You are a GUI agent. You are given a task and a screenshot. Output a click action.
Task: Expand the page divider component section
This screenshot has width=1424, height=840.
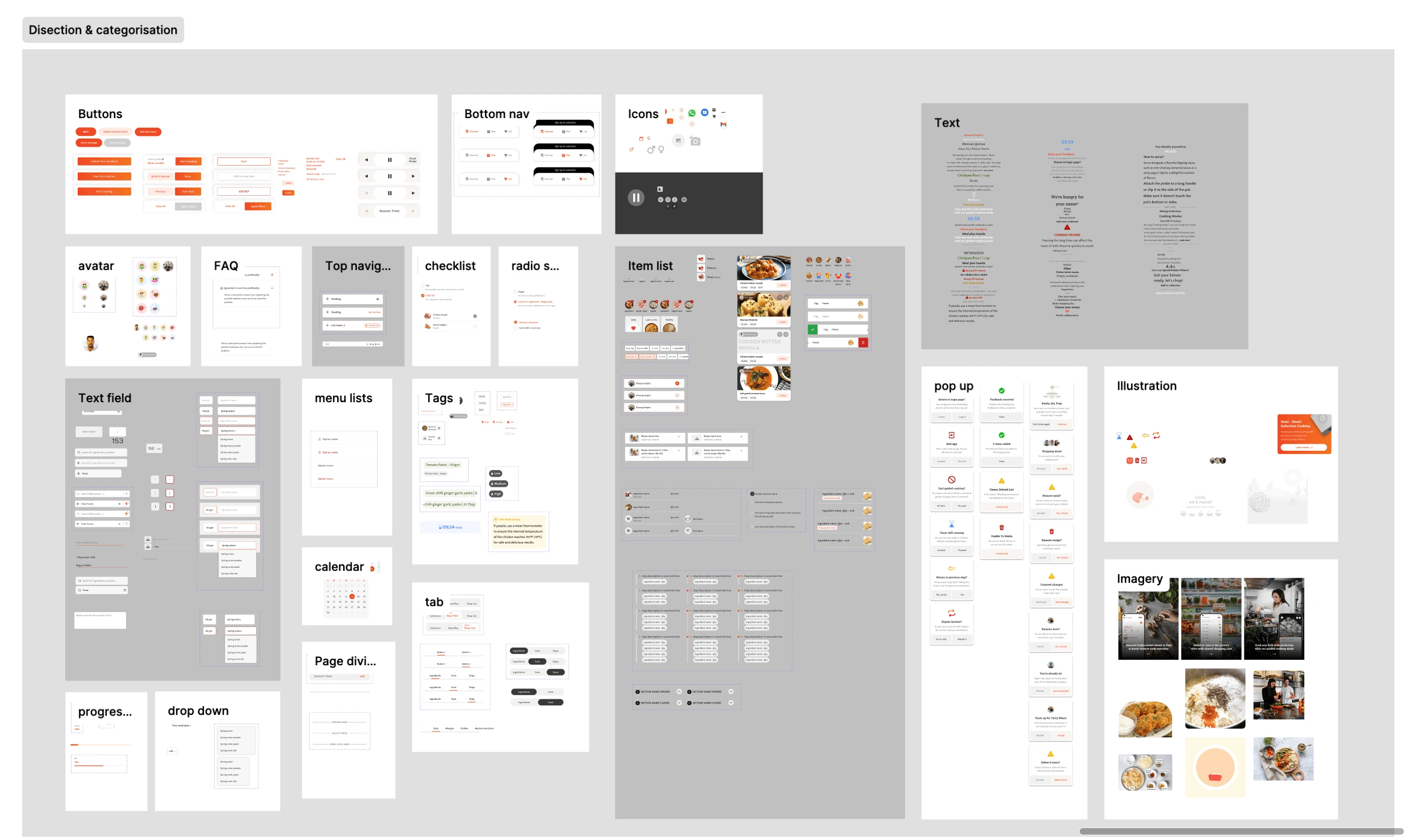point(343,660)
